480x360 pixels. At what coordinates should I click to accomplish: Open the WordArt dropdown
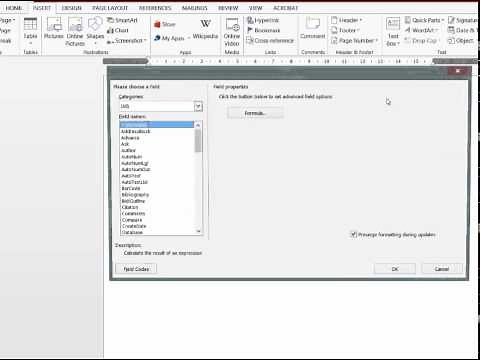click(x=421, y=30)
